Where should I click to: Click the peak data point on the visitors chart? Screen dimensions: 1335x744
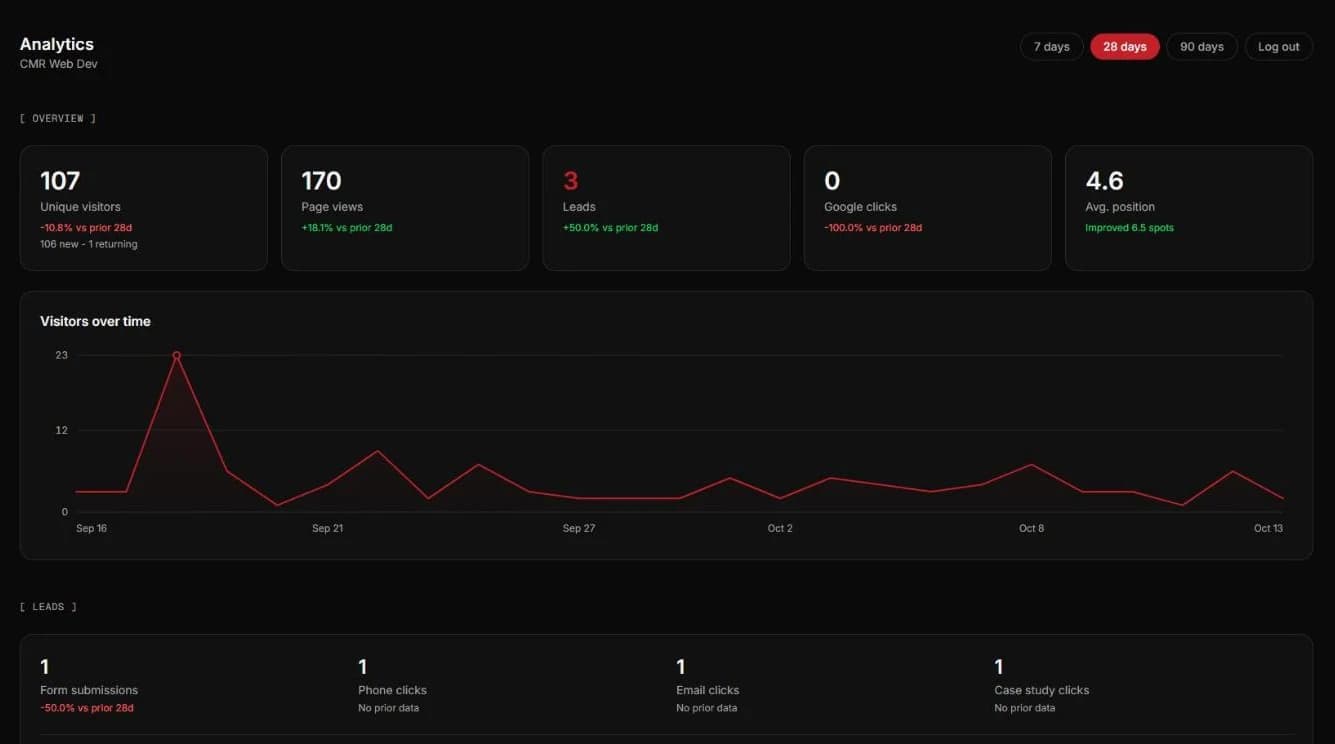tap(176, 355)
